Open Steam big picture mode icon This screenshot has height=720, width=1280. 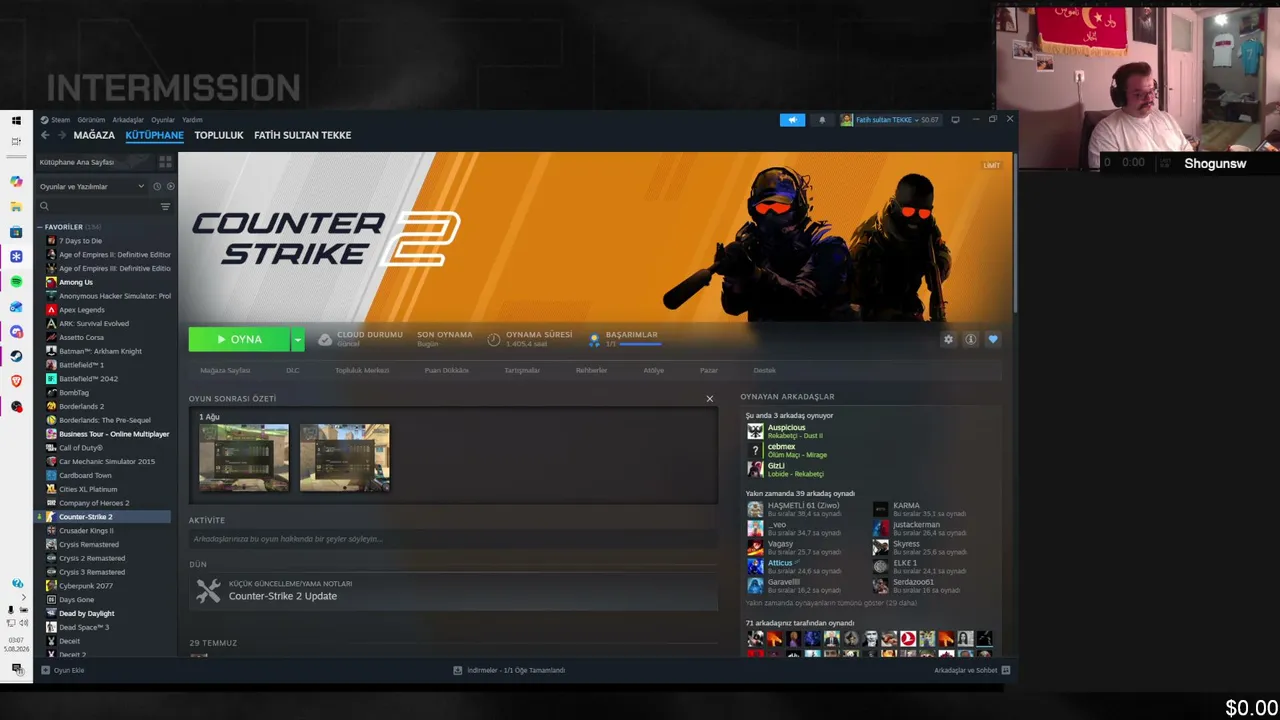pyautogui.click(x=955, y=120)
